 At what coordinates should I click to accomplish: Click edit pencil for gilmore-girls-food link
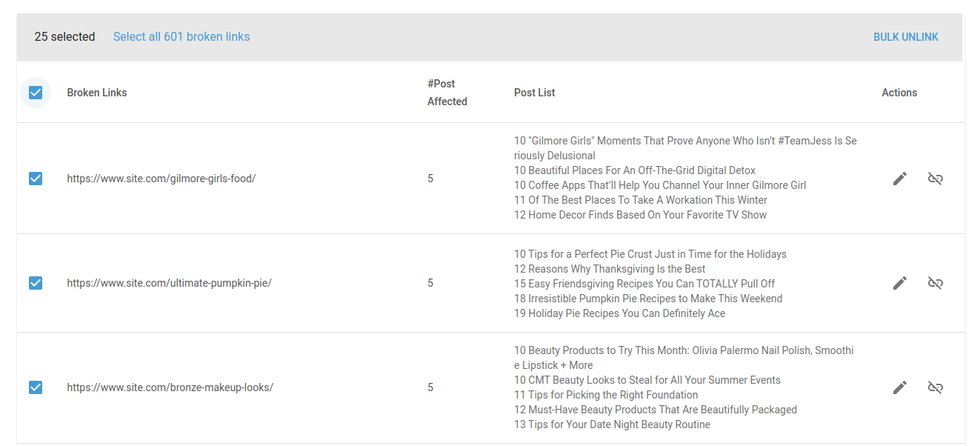[x=900, y=179]
